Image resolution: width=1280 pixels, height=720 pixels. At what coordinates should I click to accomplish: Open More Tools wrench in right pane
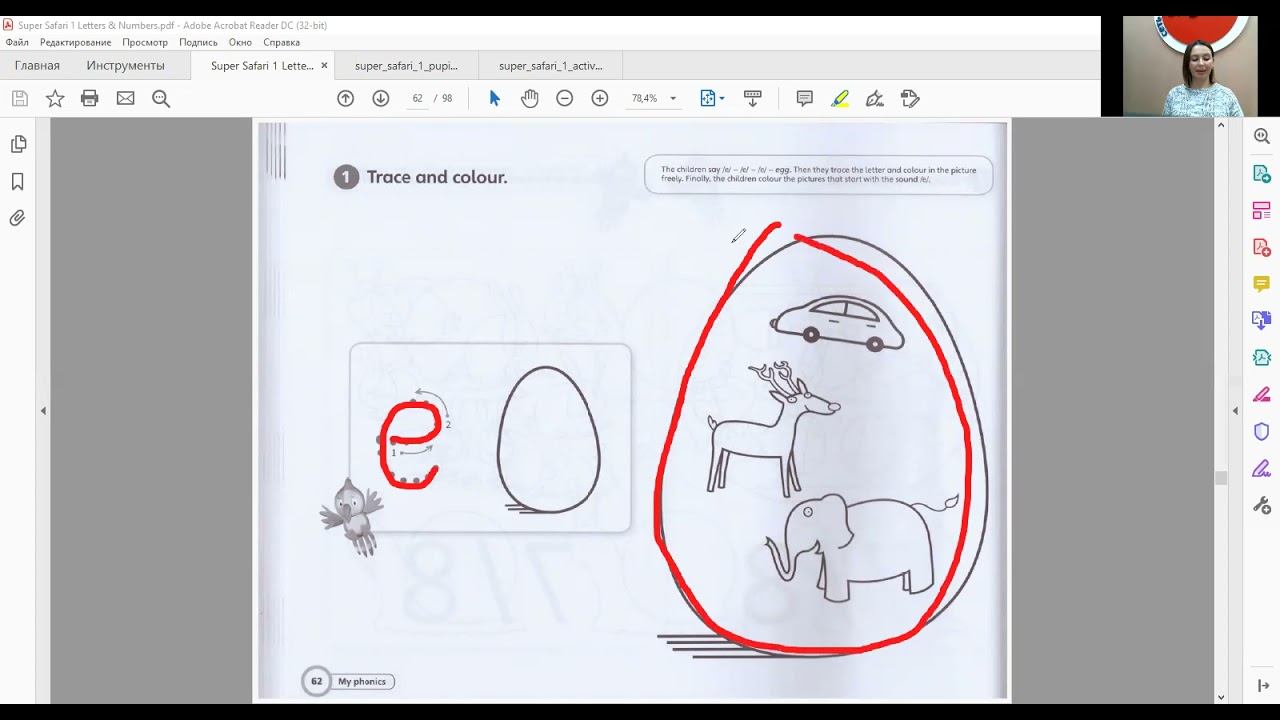(x=1262, y=505)
